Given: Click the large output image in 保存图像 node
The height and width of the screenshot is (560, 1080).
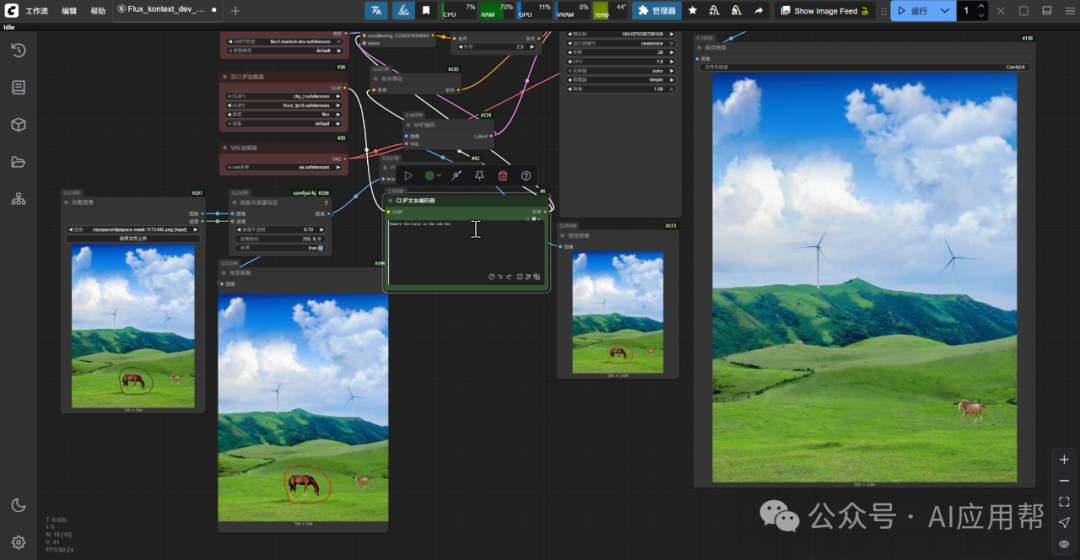Looking at the screenshot, I should 864,278.
